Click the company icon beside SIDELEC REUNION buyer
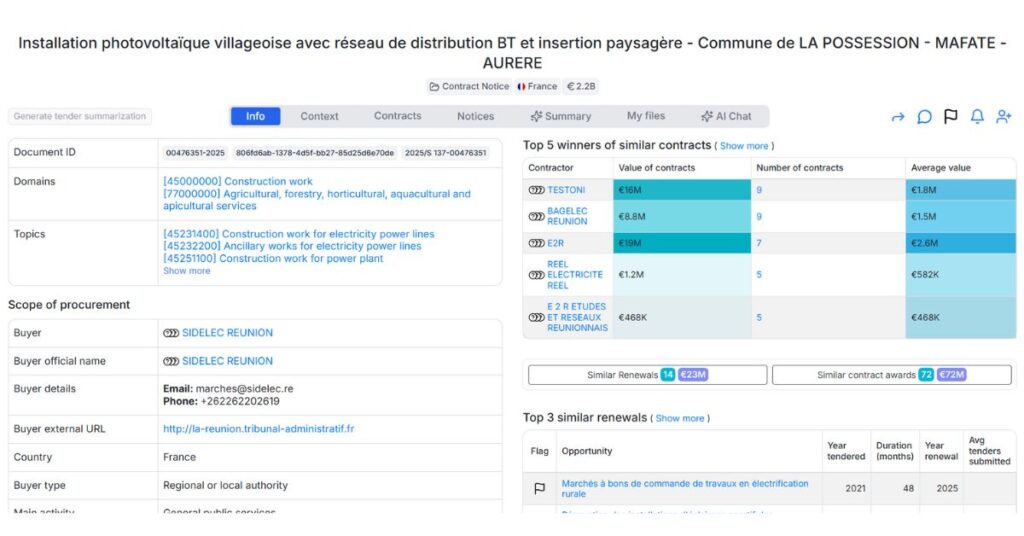 pyautogui.click(x=171, y=333)
